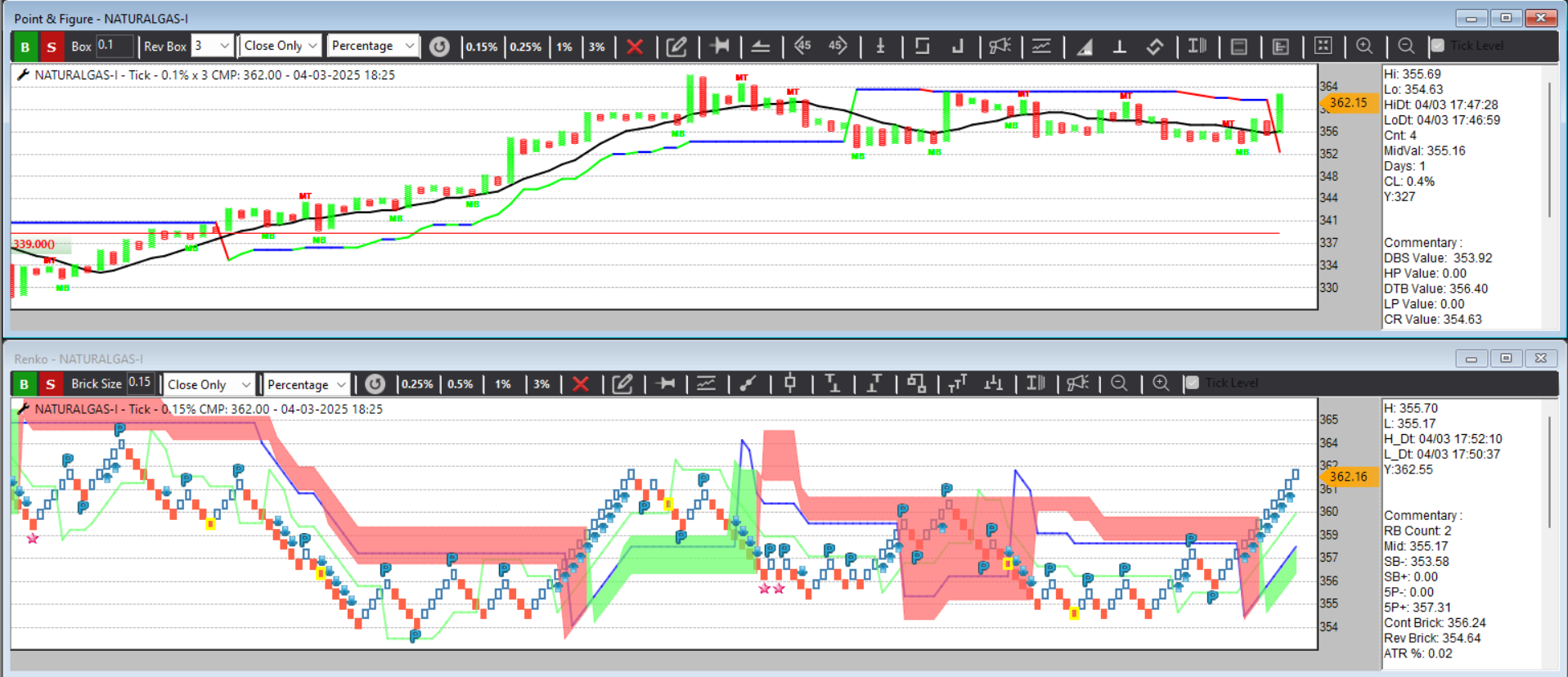The image size is (1568, 677).
Task: Select 1% preset in Point & Figure toolbar
Action: [564, 47]
